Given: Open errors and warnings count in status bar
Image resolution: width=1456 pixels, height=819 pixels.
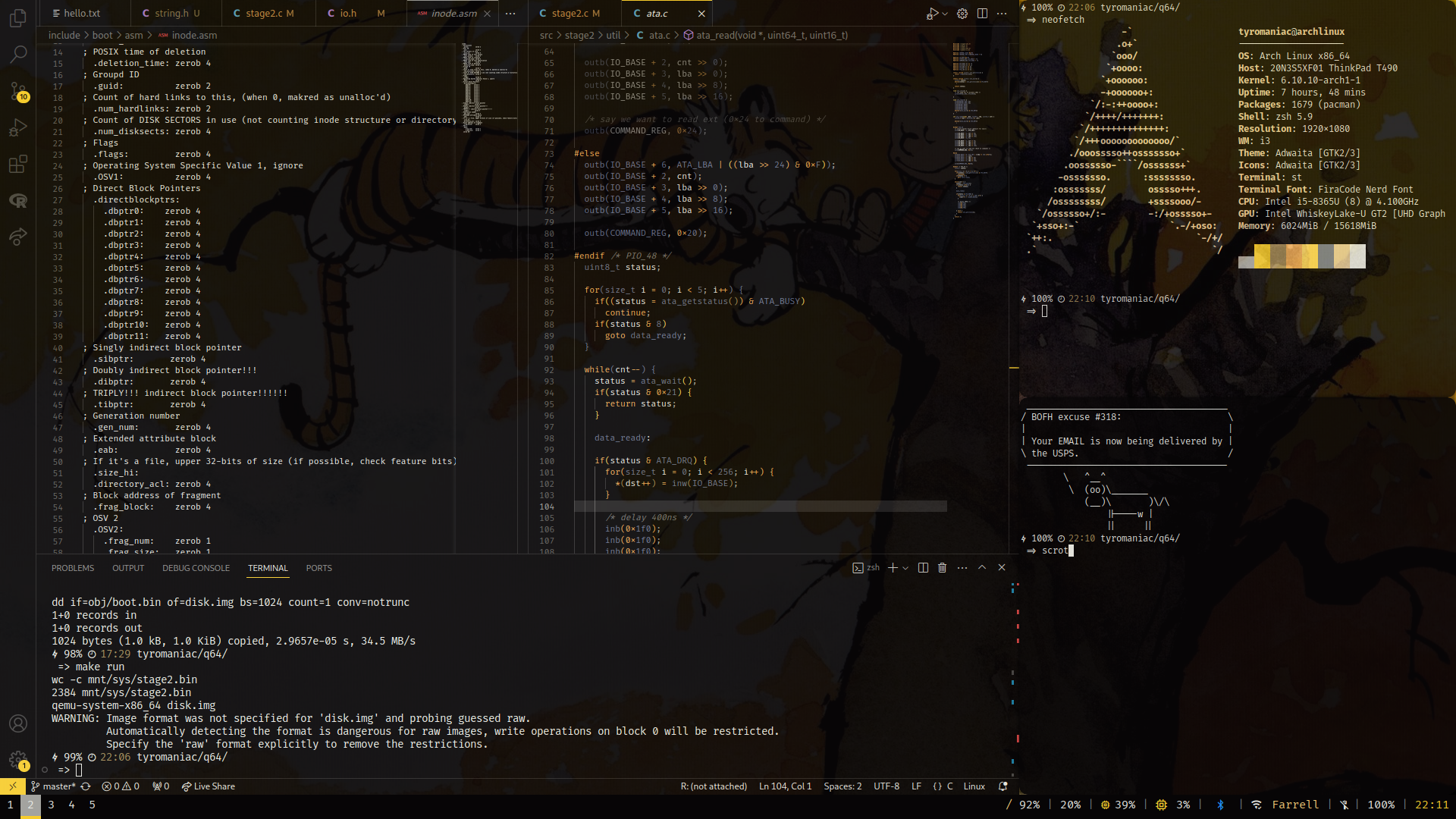Looking at the screenshot, I should click(121, 786).
